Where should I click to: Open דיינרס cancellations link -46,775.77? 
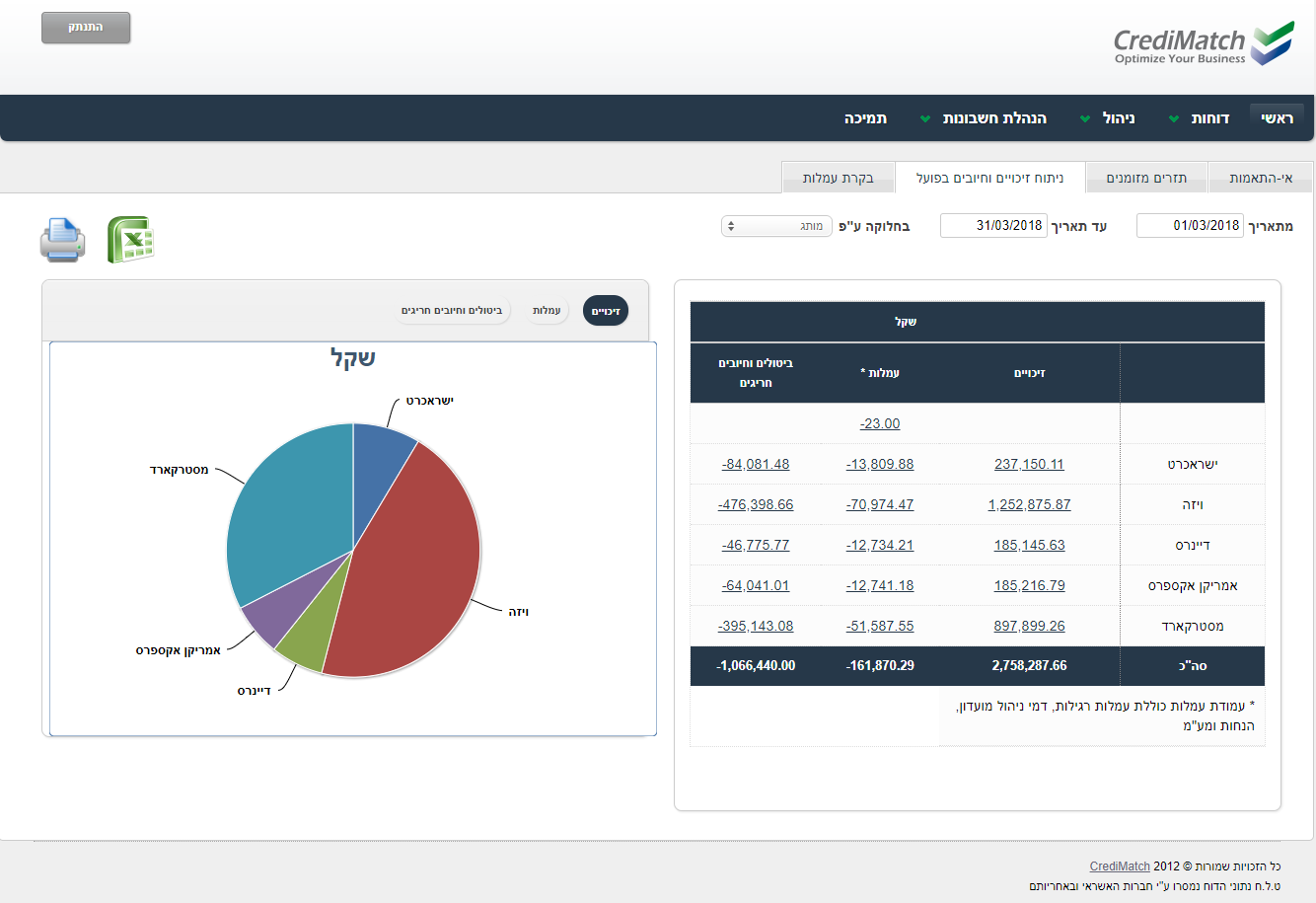point(756,545)
